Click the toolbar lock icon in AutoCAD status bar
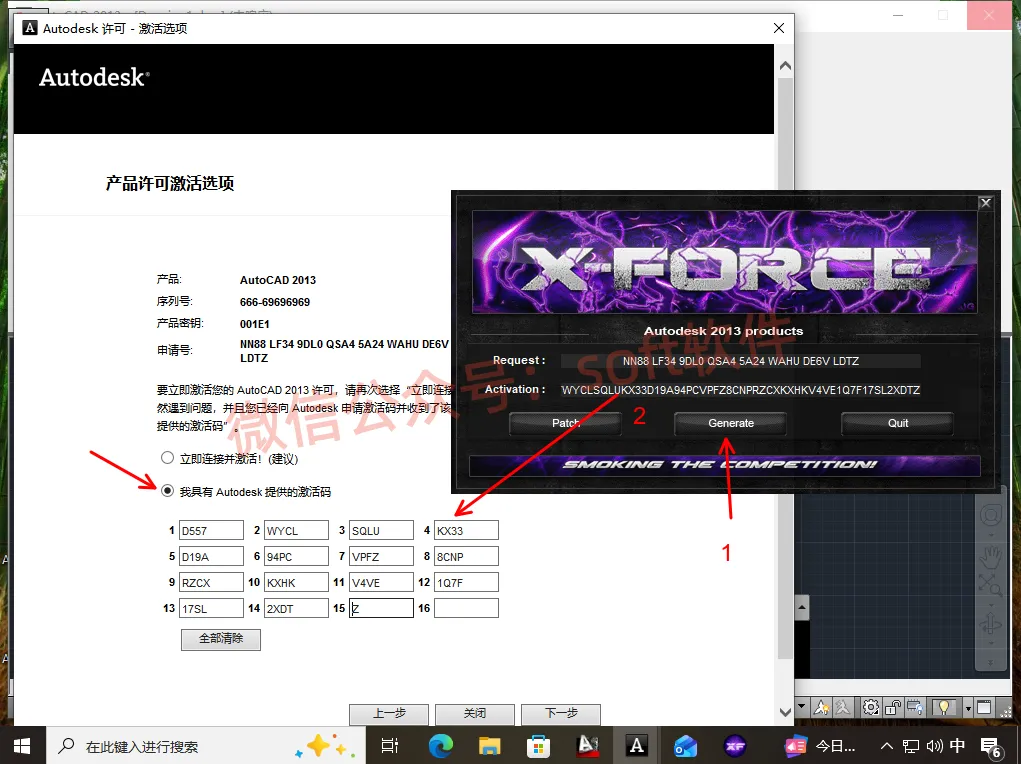The image size is (1021, 764). click(x=893, y=707)
